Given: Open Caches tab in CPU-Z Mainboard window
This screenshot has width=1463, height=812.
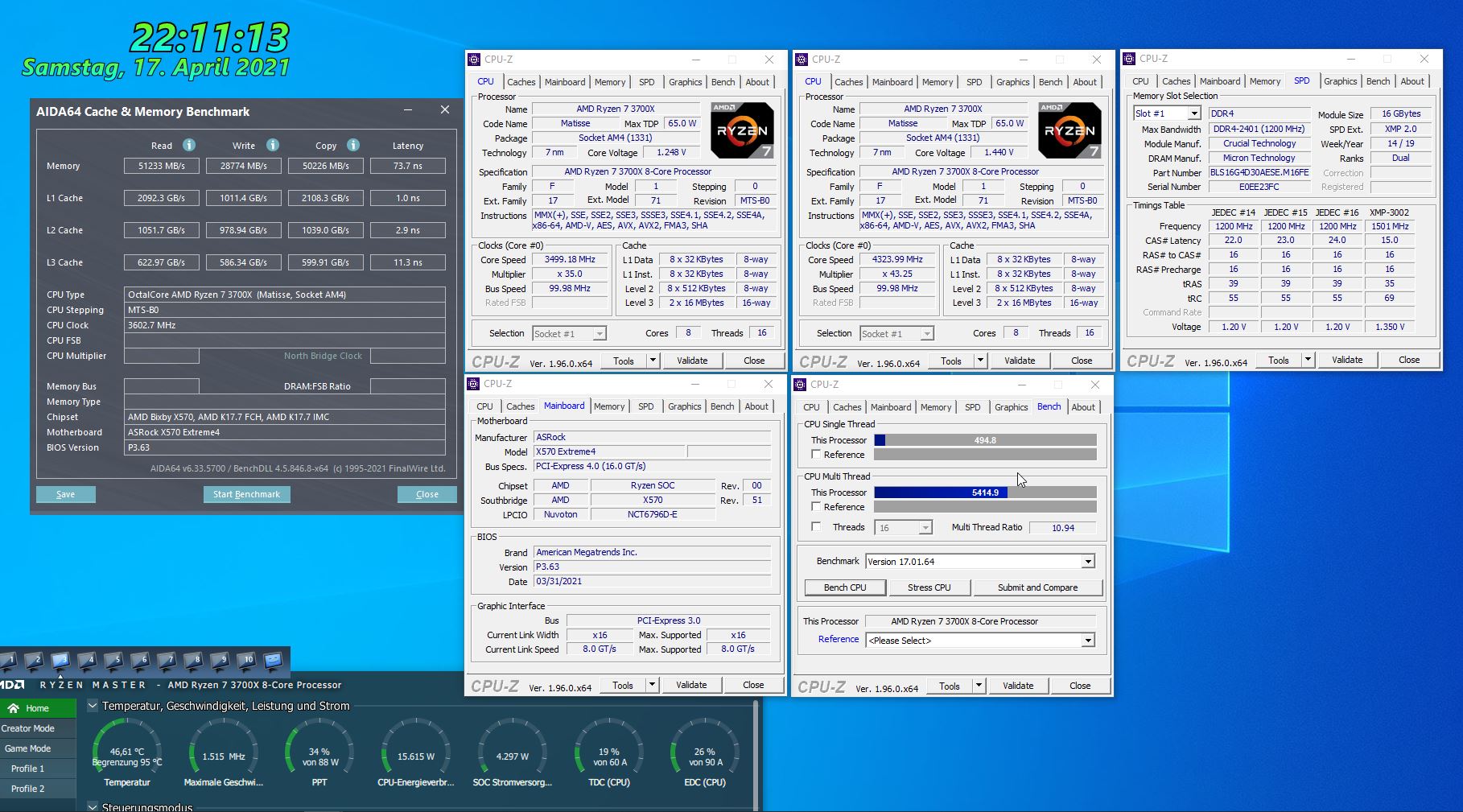Looking at the screenshot, I should [x=520, y=406].
